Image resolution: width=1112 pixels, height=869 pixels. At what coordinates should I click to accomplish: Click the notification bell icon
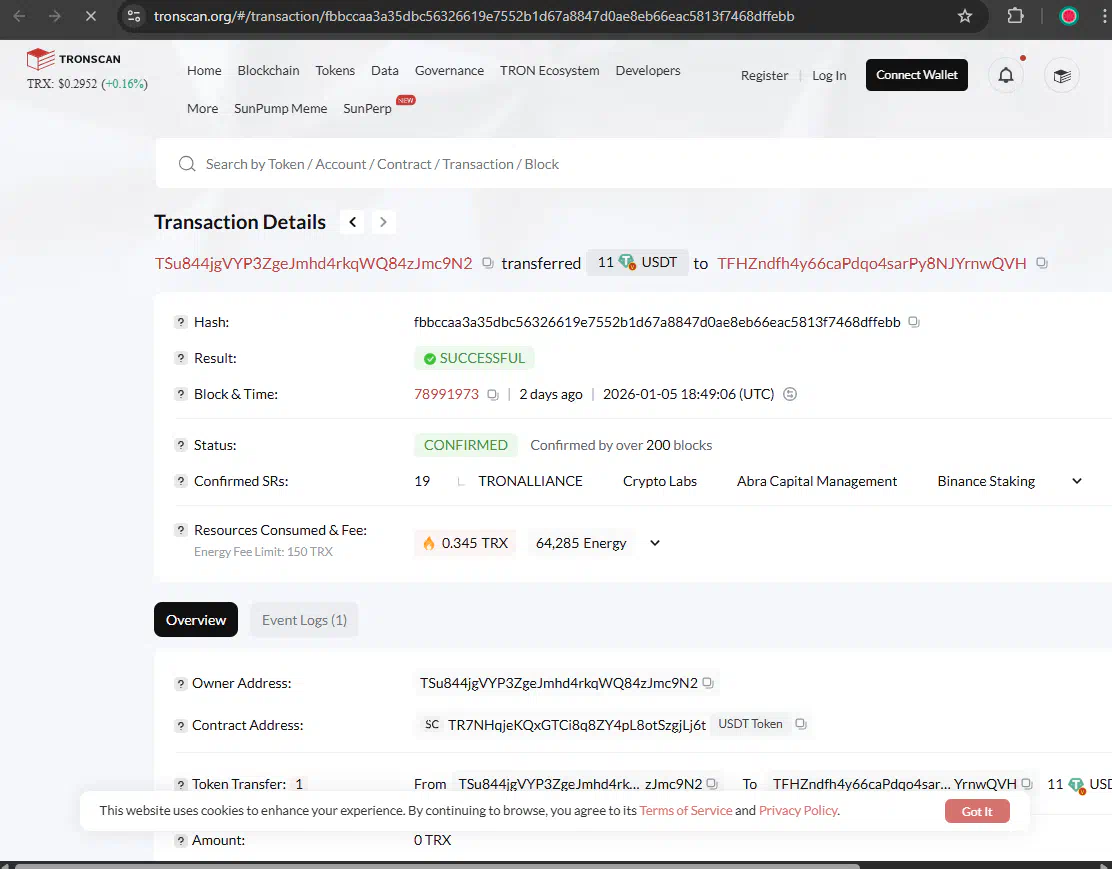[x=1006, y=76]
